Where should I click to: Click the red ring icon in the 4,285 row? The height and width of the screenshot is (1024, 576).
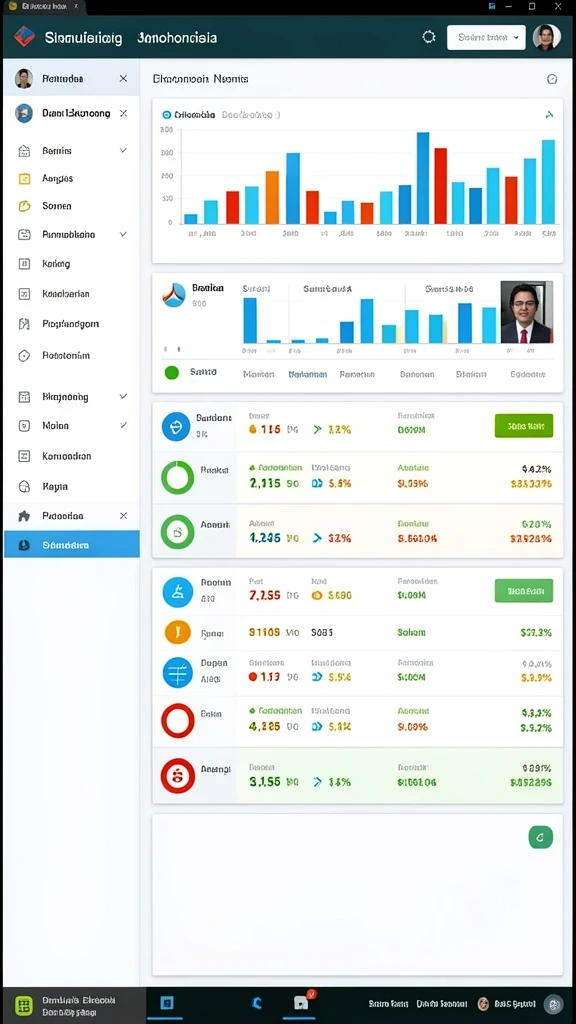click(x=177, y=720)
